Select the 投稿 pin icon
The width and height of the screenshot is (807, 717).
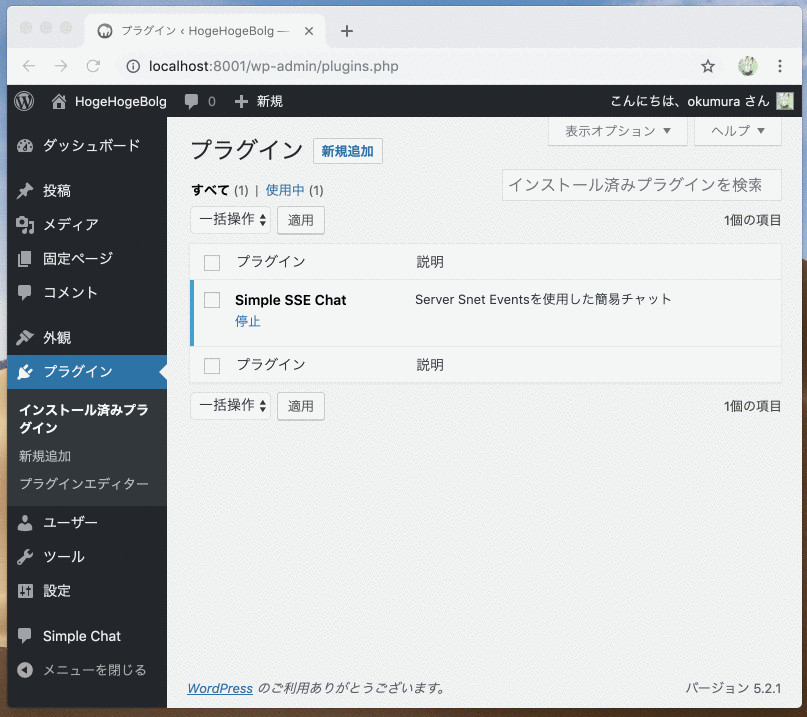[24, 190]
